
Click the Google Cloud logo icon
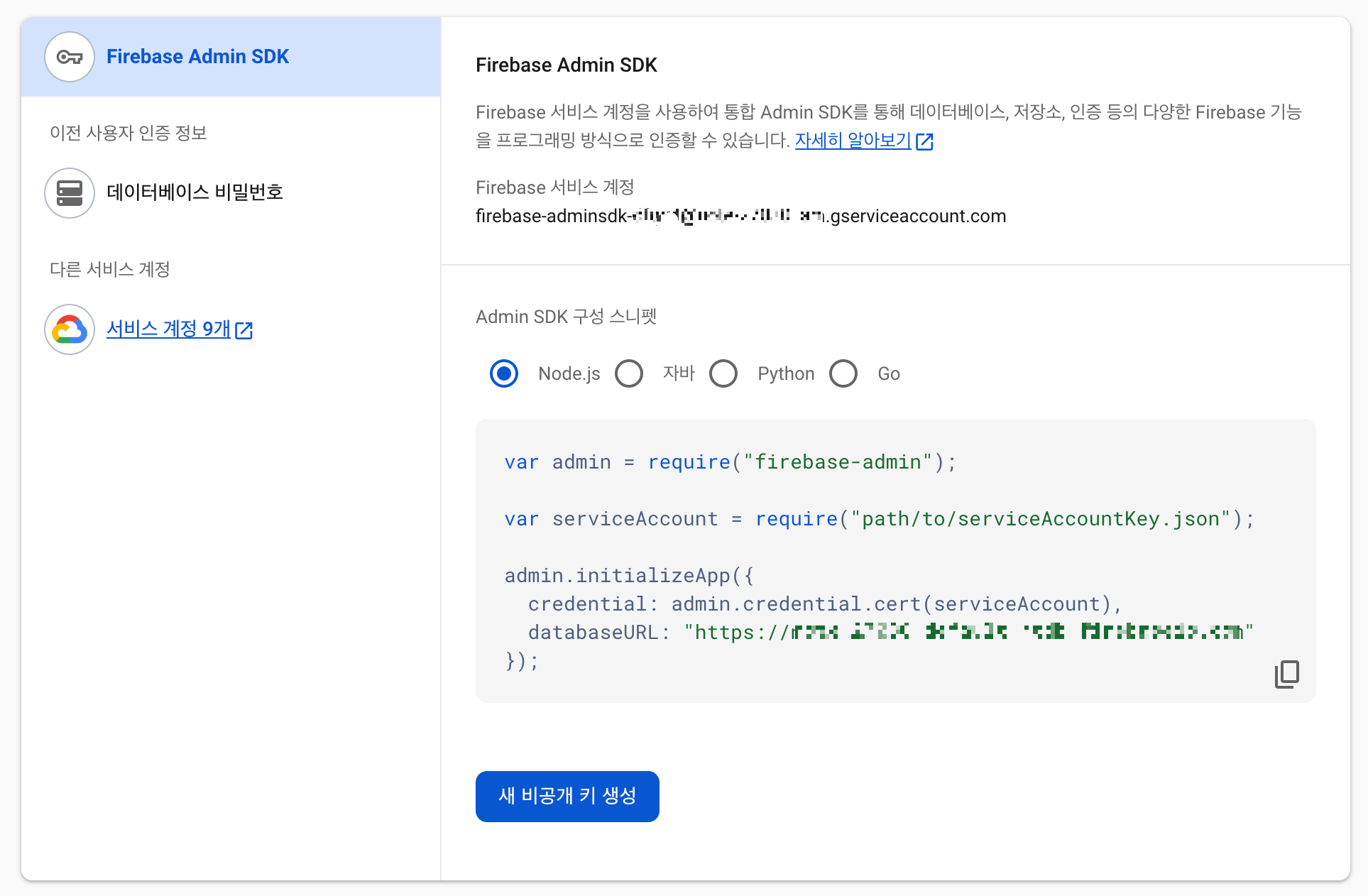[70, 329]
